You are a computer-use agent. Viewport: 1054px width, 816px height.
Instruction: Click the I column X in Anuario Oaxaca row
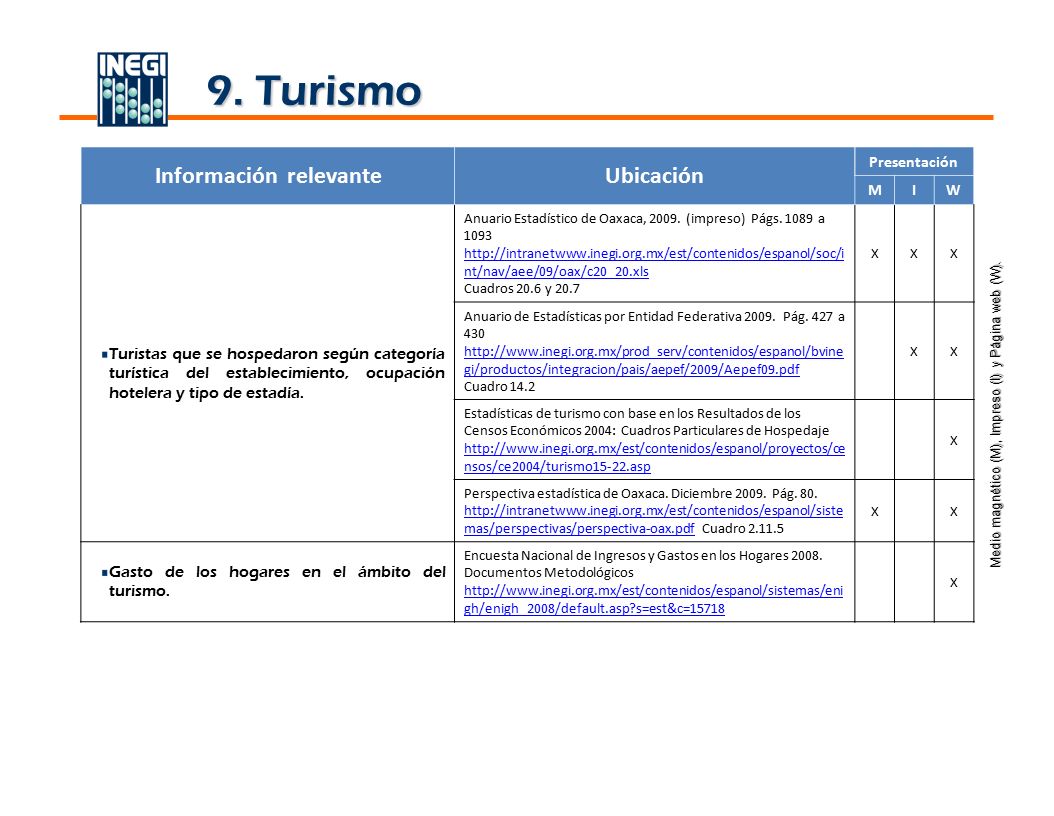click(914, 254)
